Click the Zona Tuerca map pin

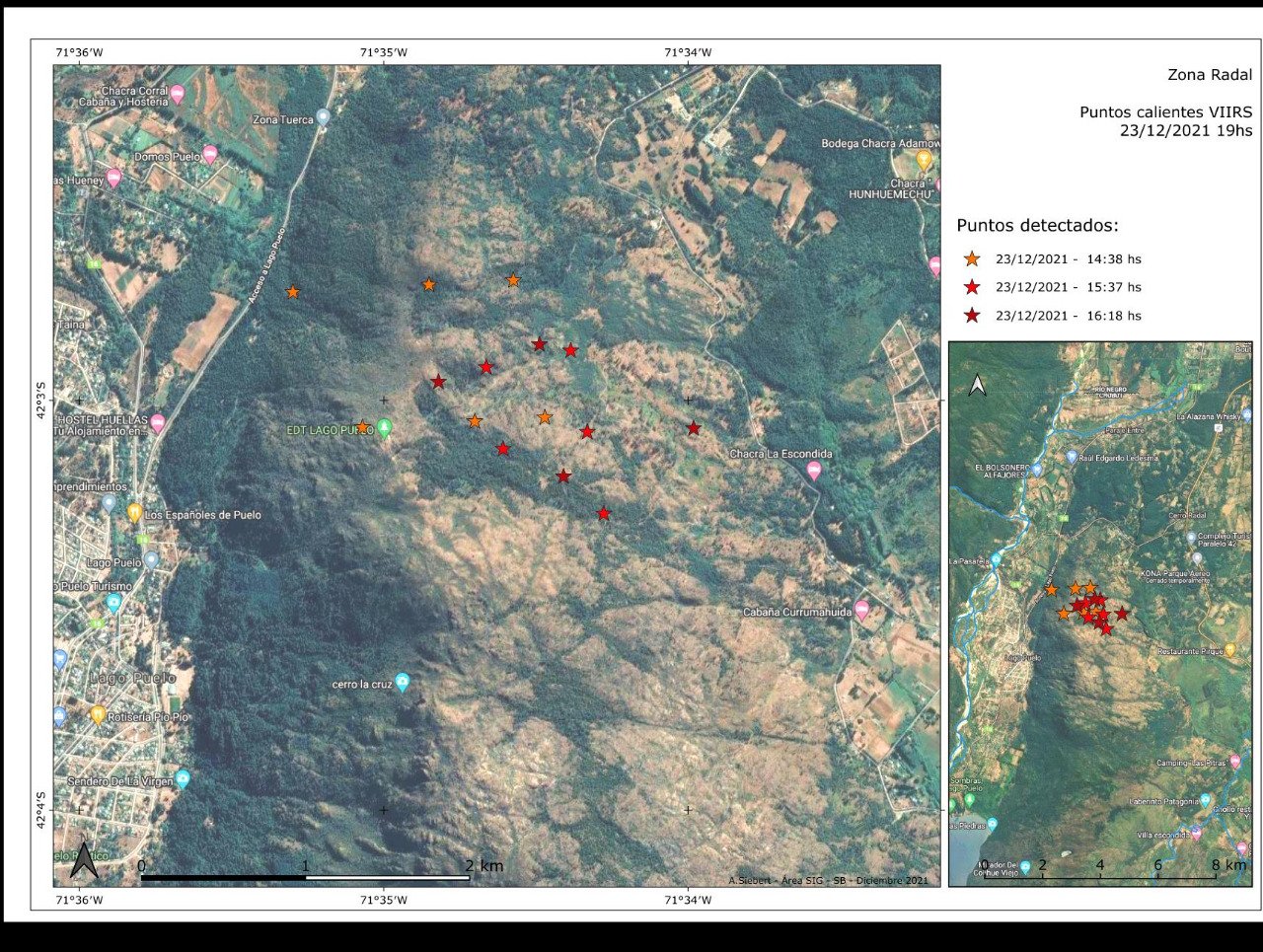(x=323, y=117)
